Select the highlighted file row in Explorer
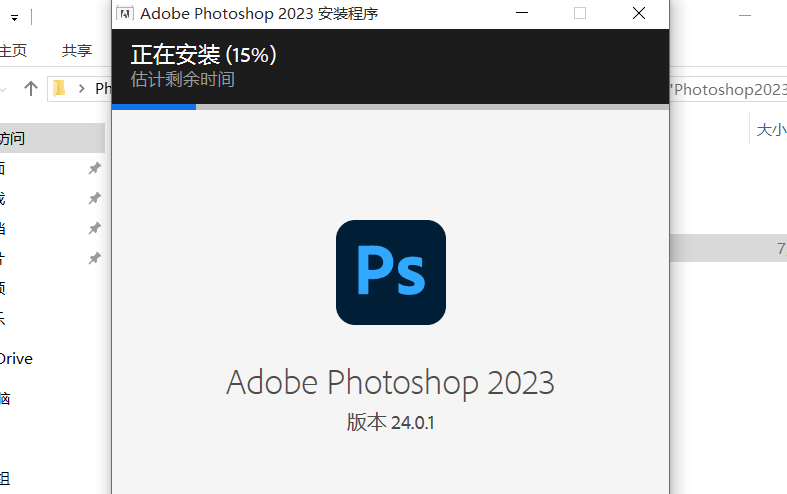The height and width of the screenshot is (494, 787). (x=728, y=248)
